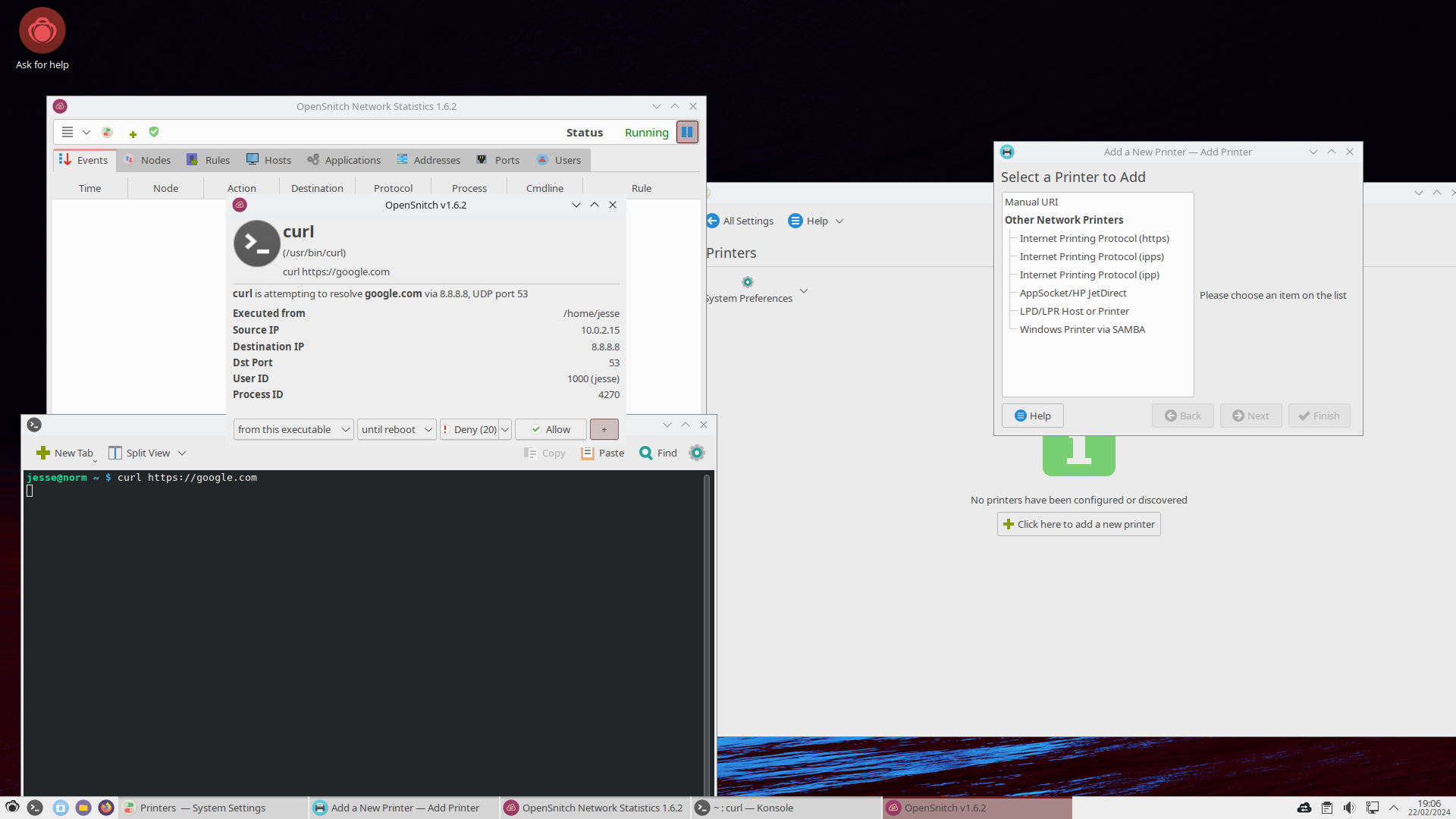Open a New Tab in Konsole
This screenshot has width=1456, height=819.
click(64, 453)
